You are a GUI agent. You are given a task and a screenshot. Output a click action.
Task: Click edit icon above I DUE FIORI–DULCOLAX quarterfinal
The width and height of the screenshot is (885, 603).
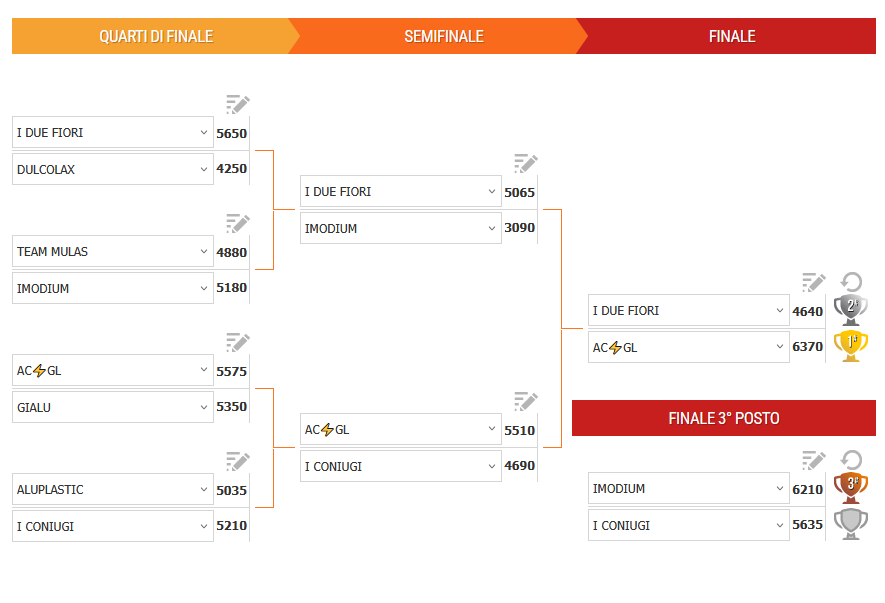click(x=237, y=105)
